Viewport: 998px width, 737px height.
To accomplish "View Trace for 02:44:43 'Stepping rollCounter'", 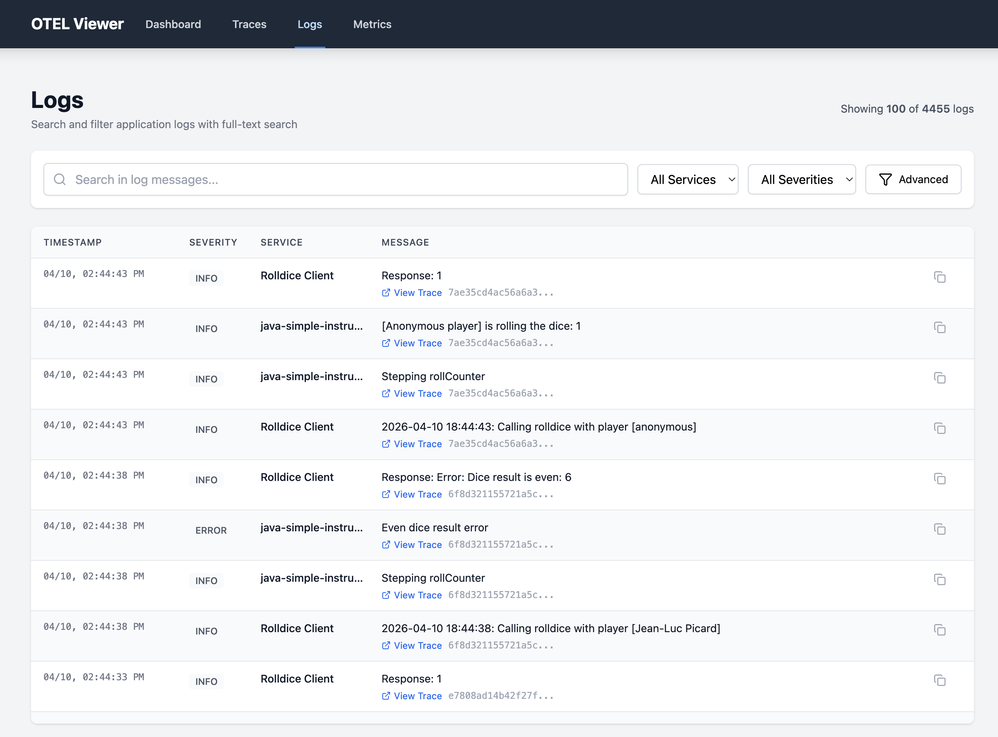I will pyautogui.click(x=412, y=393).
